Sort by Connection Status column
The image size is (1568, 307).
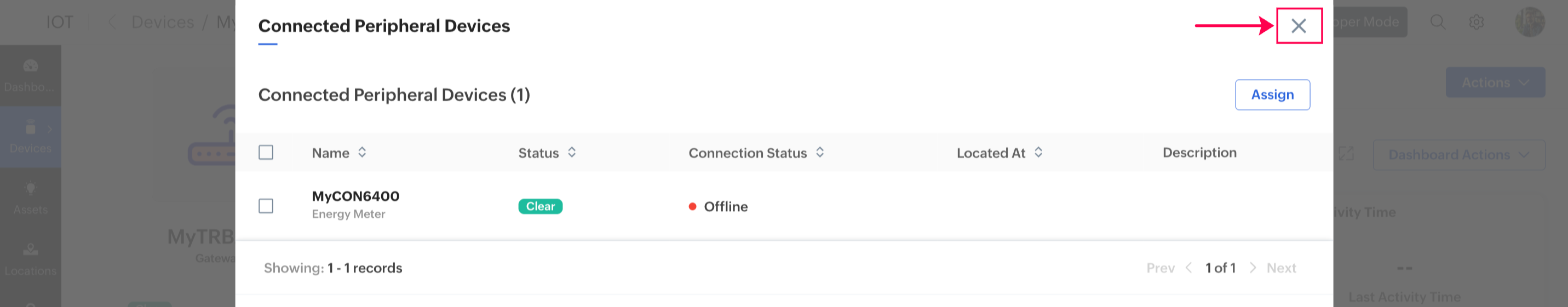pos(820,153)
